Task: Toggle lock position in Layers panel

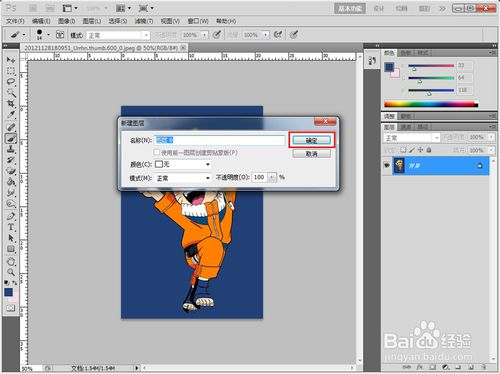Action: point(420,150)
